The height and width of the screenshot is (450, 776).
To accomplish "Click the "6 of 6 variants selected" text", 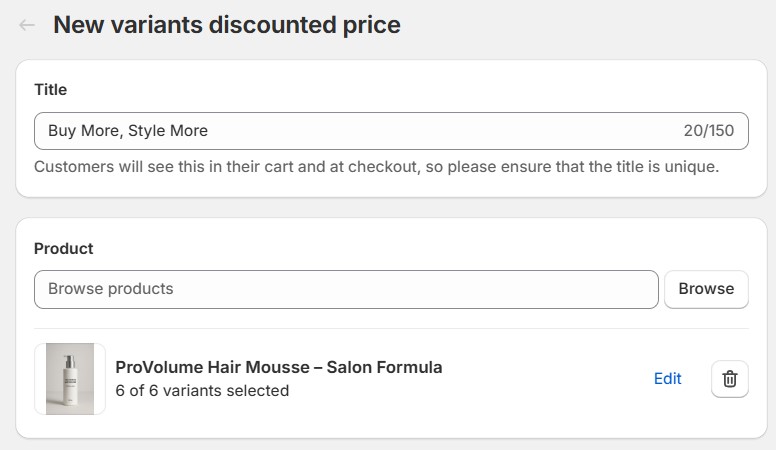I will [202, 391].
